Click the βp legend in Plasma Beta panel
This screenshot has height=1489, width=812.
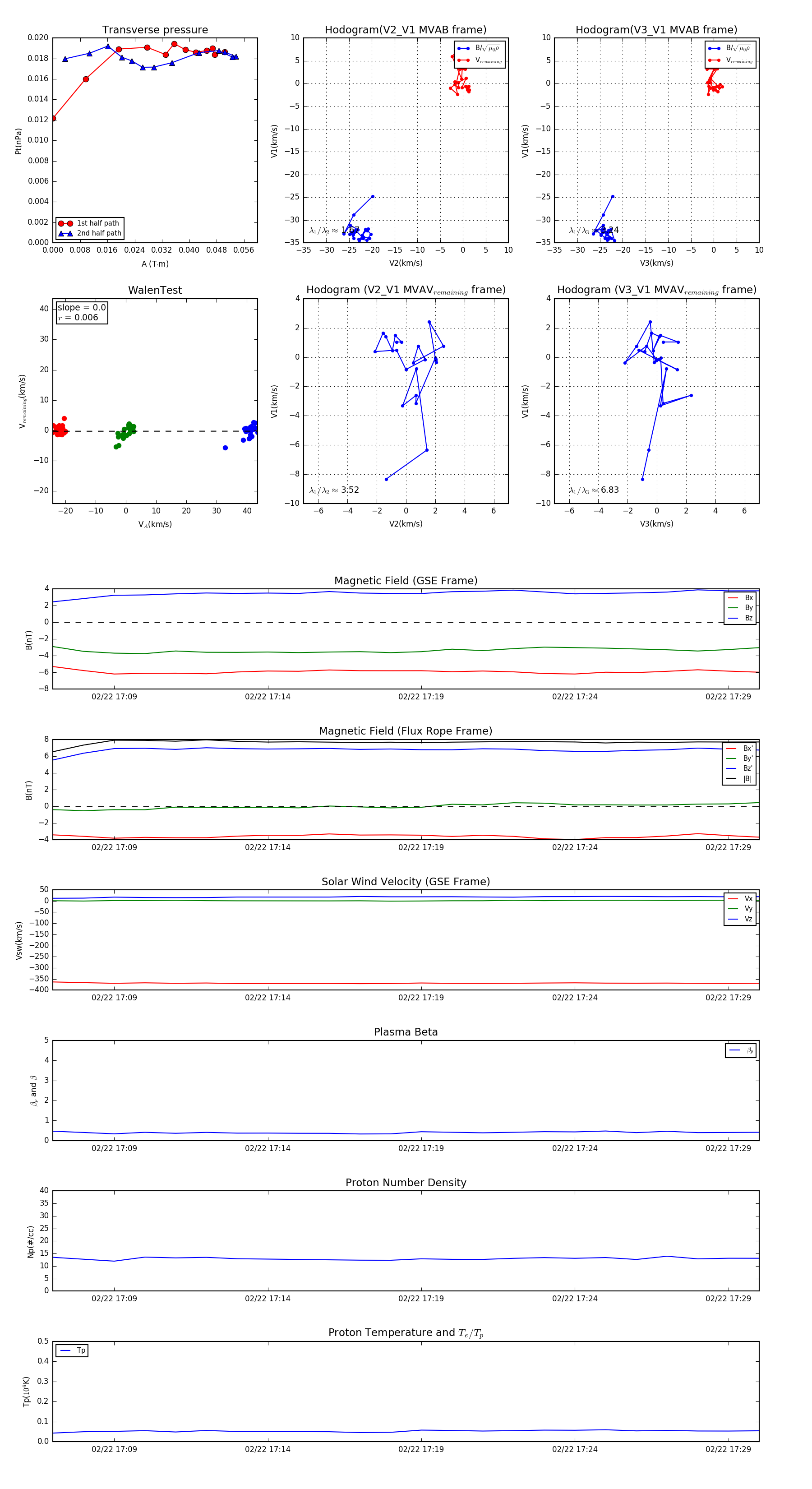tap(741, 1050)
